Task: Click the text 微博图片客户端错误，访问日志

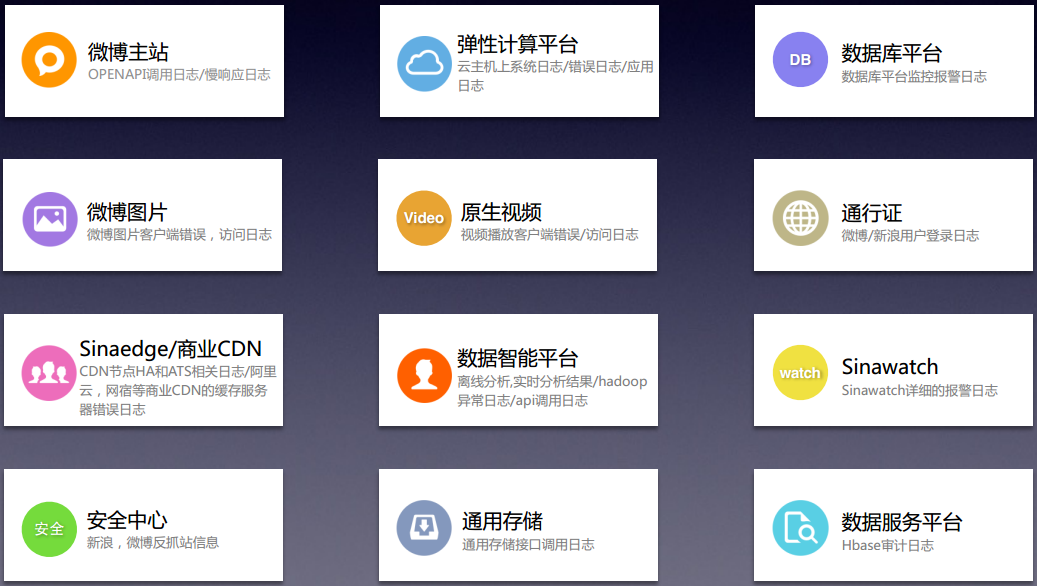Action: (179, 235)
